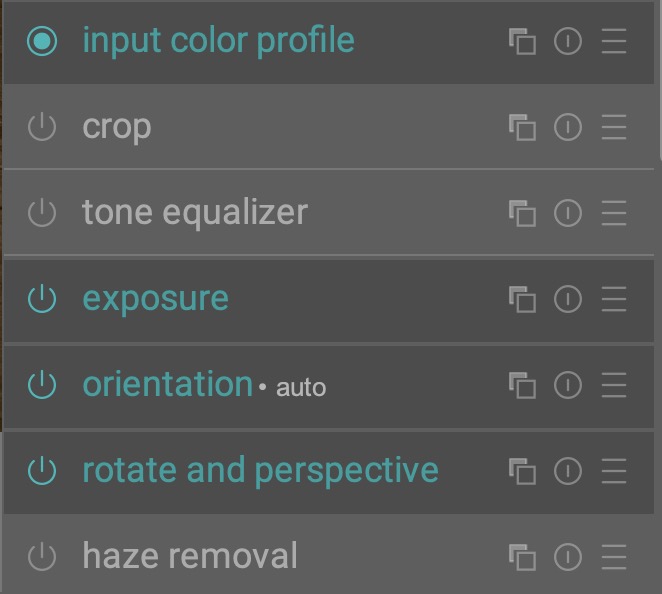Open presets menu for input color profile

[x=614, y=42]
